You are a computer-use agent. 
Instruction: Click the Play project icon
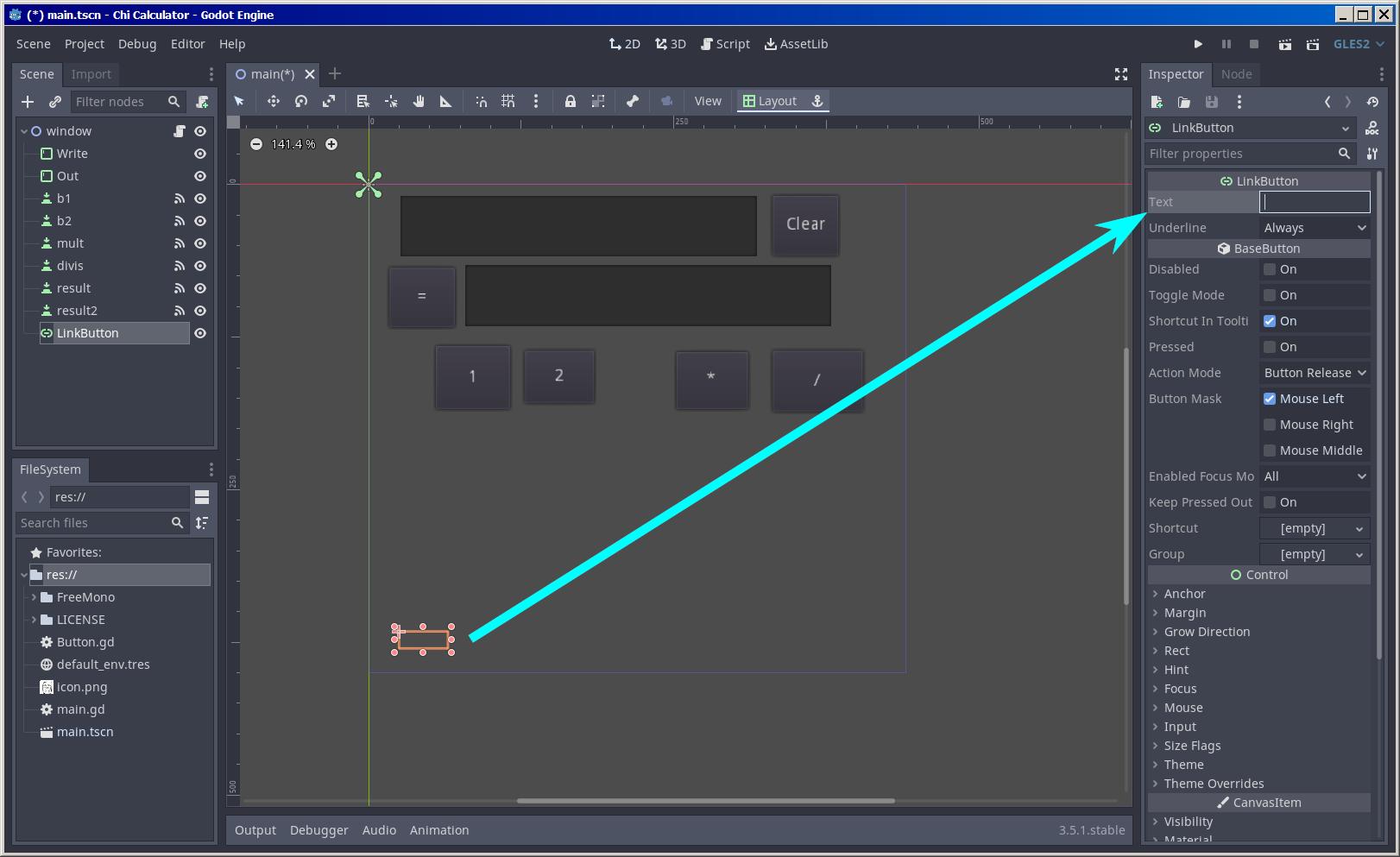tap(1198, 44)
